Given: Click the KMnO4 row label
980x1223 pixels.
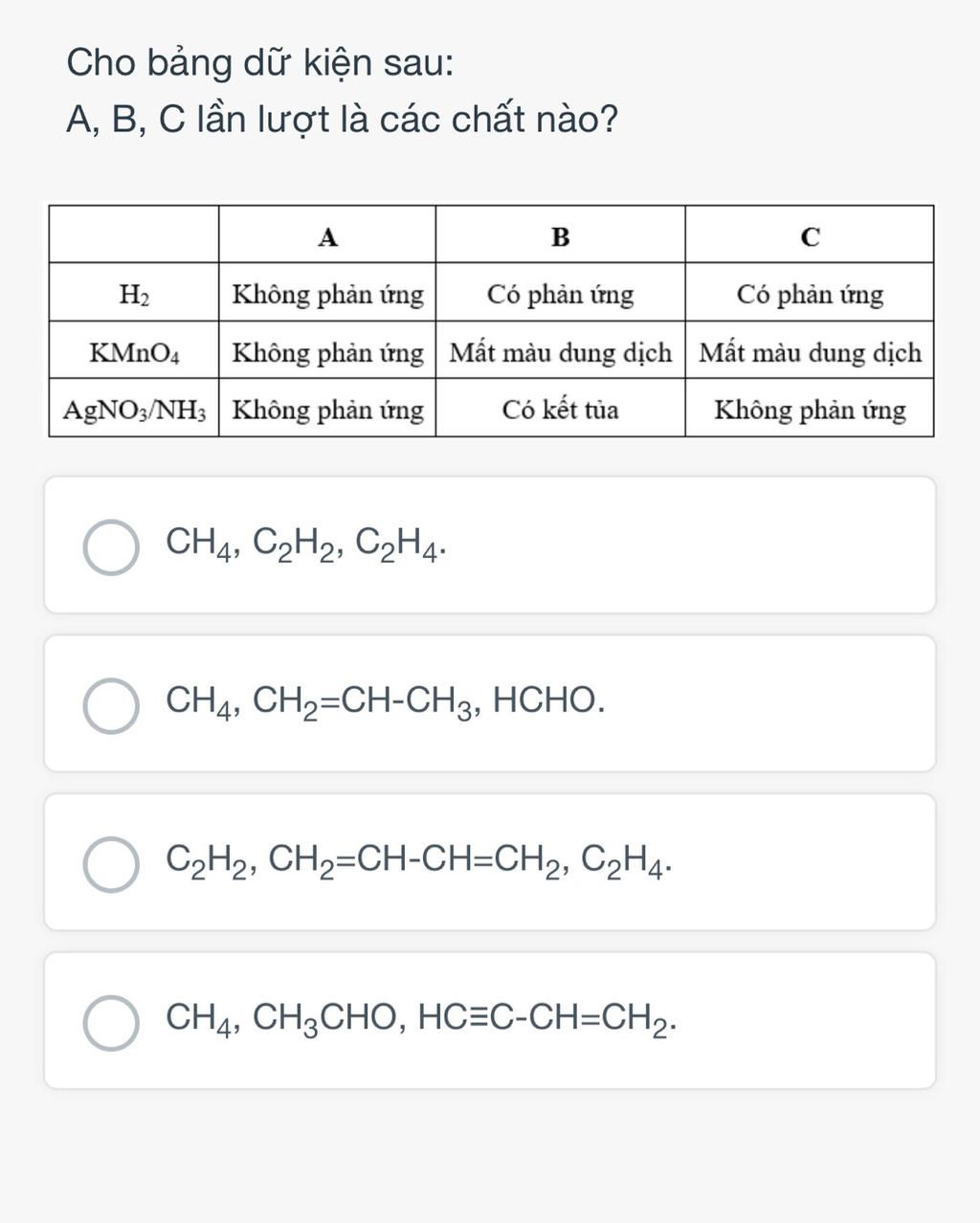Looking at the screenshot, I should tap(134, 352).
